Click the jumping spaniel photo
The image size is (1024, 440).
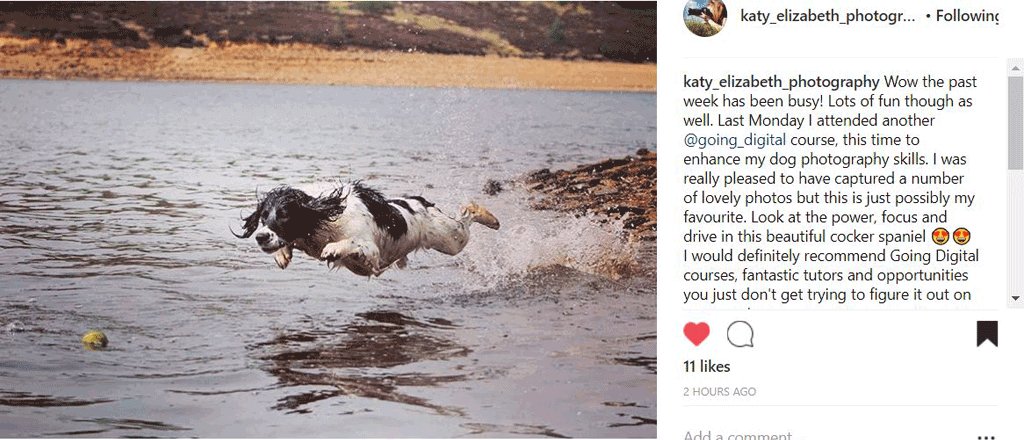tap(328, 219)
